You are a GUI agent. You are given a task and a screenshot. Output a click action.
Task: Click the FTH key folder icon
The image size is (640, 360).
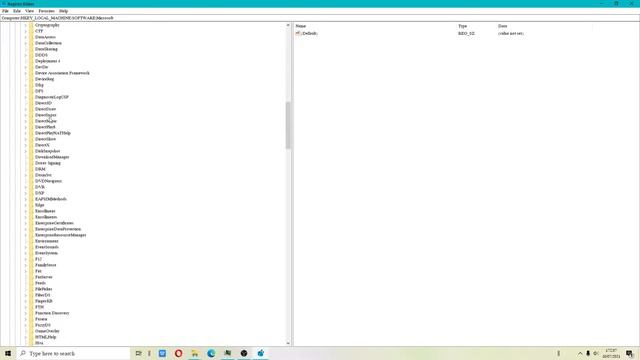[x=31, y=307]
